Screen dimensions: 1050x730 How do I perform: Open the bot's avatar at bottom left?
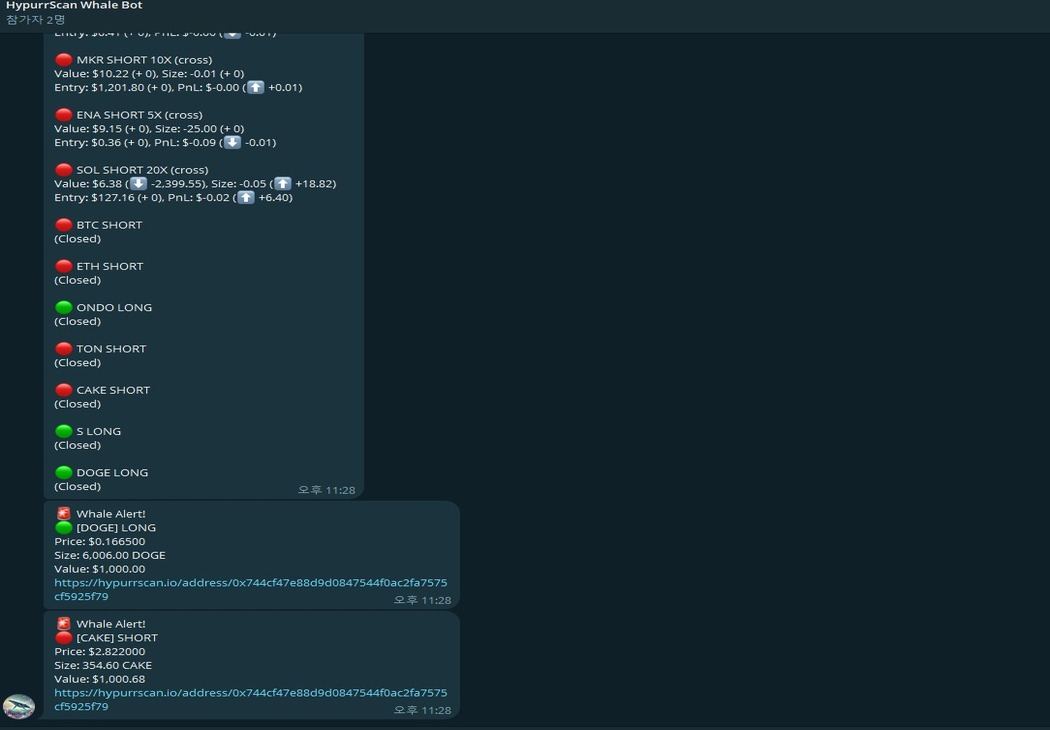click(19, 706)
